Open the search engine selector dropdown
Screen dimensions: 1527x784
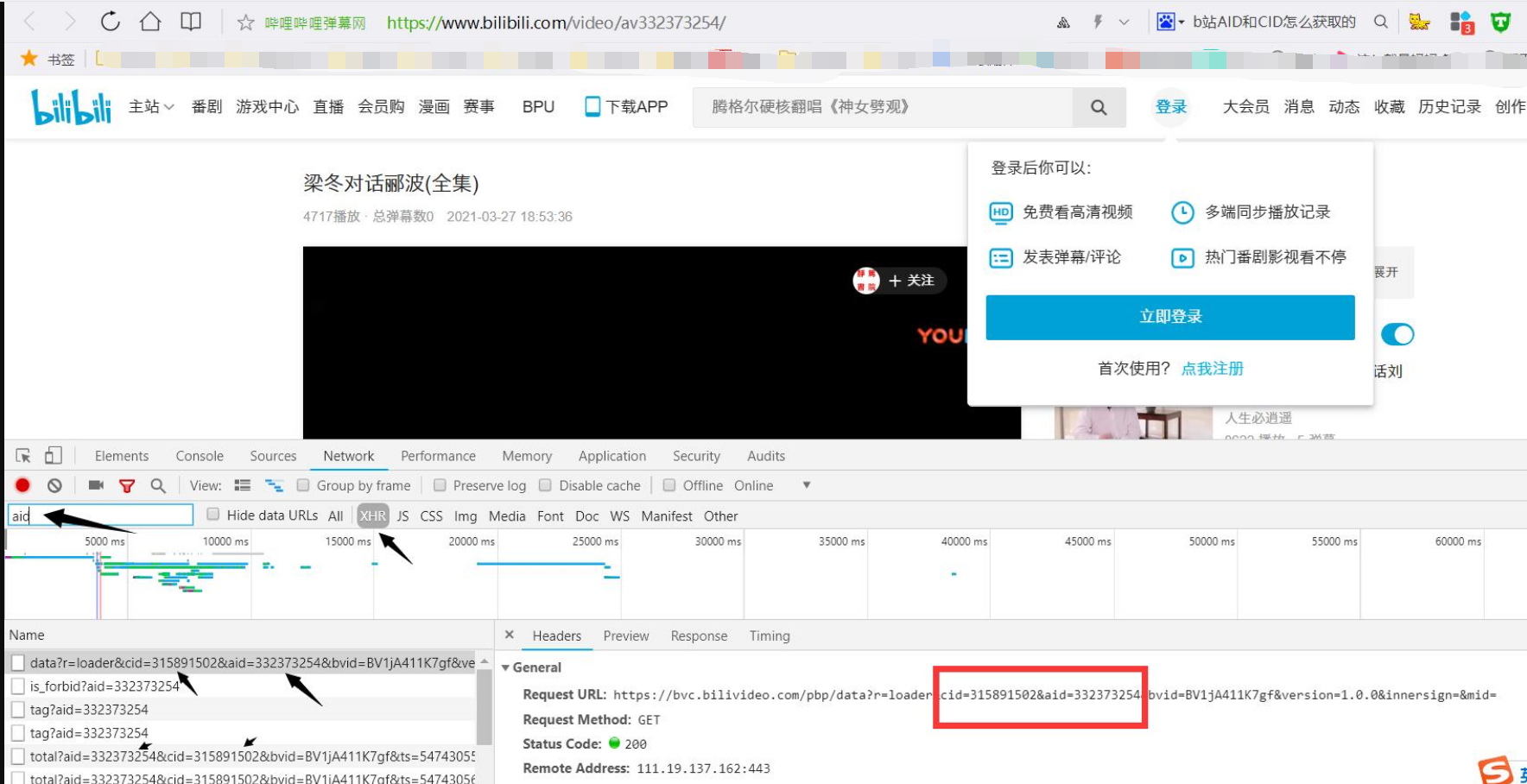(x=1170, y=22)
